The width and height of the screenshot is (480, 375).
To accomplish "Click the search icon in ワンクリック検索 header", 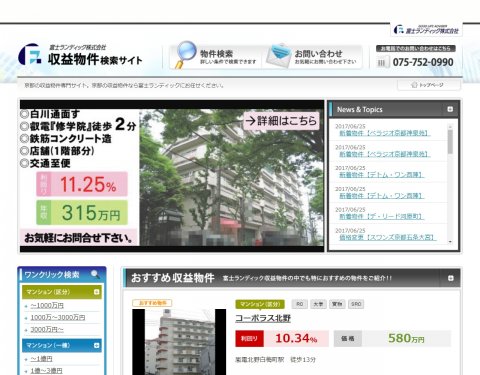I will [95, 274].
